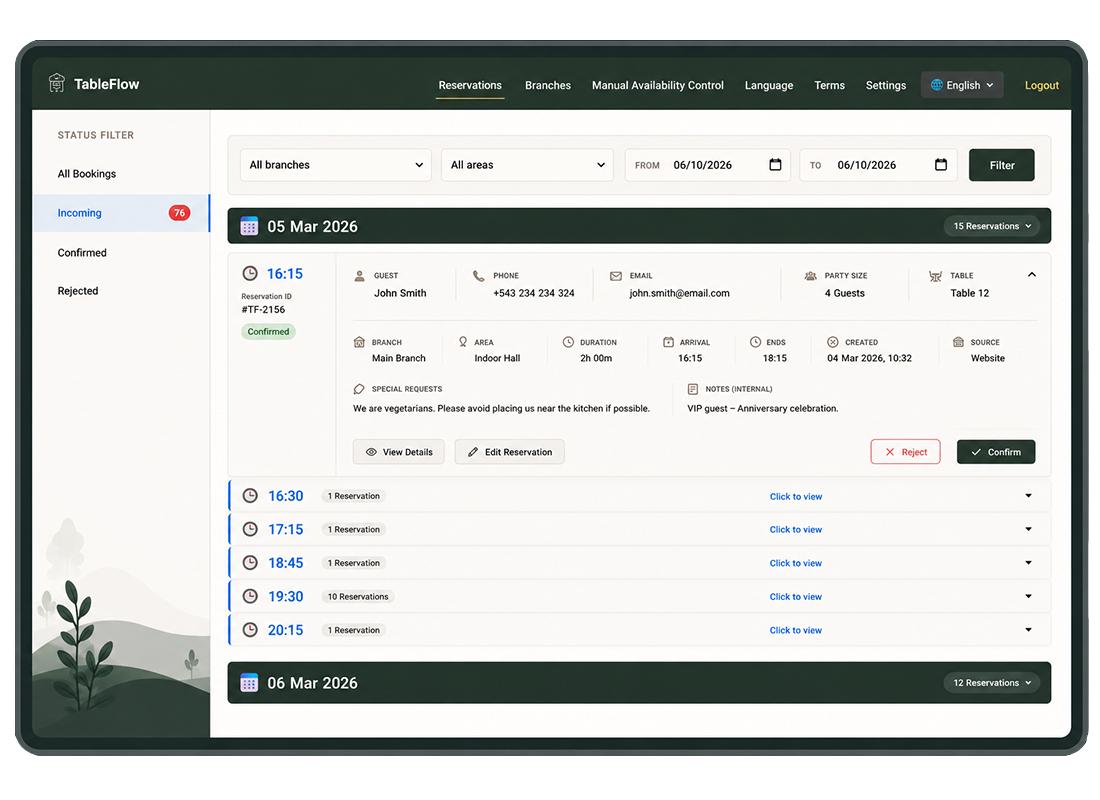Click the source storefront icon
This screenshot has height=800, width=1100.
(x=958, y=342)
